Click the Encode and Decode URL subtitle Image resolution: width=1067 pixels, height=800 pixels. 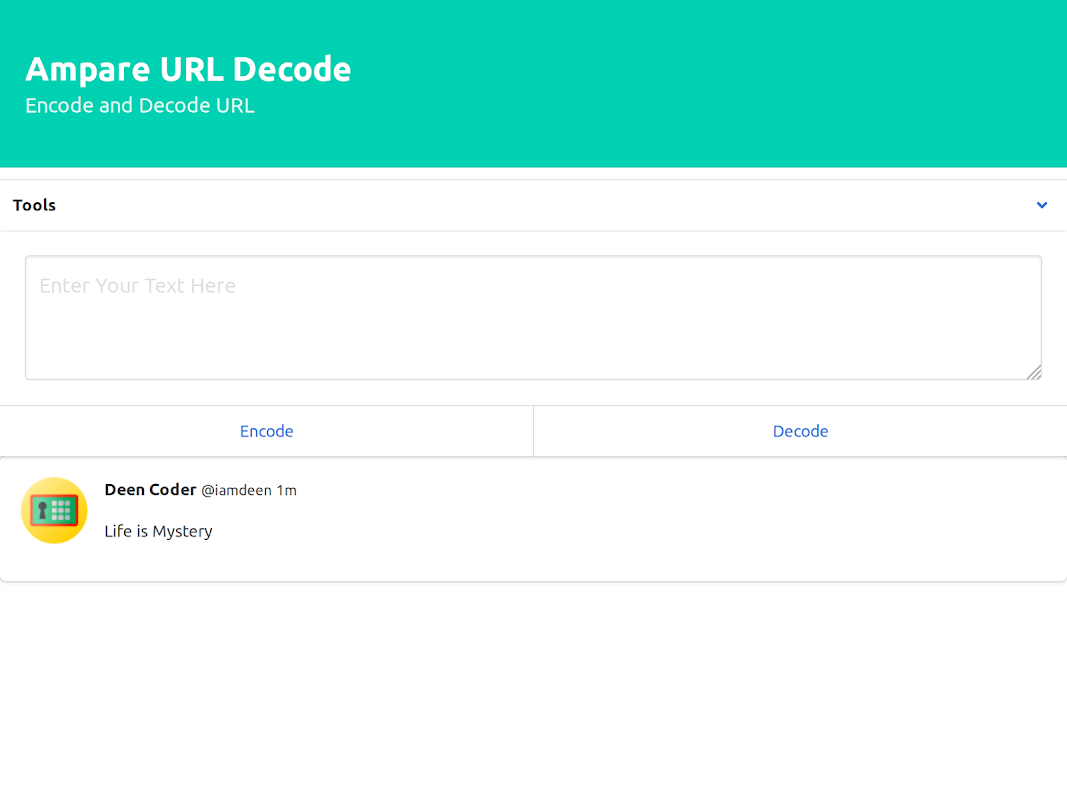tap(140, 105)
